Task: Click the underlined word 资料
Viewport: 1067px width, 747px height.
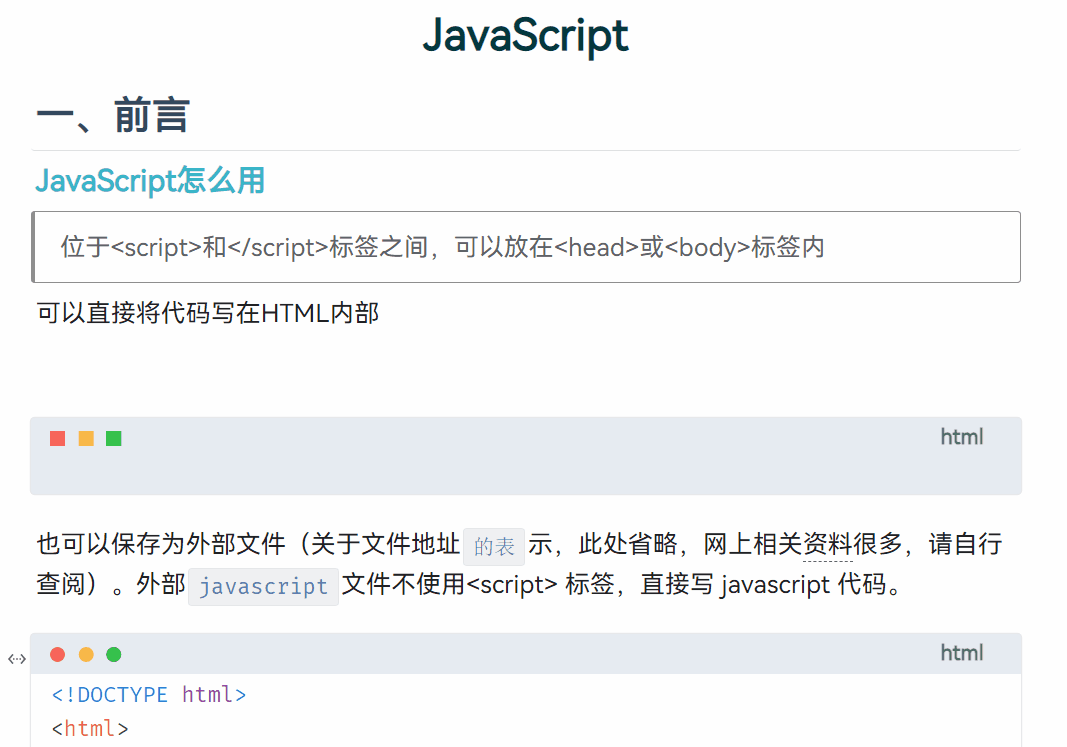Action: (827, 544)
